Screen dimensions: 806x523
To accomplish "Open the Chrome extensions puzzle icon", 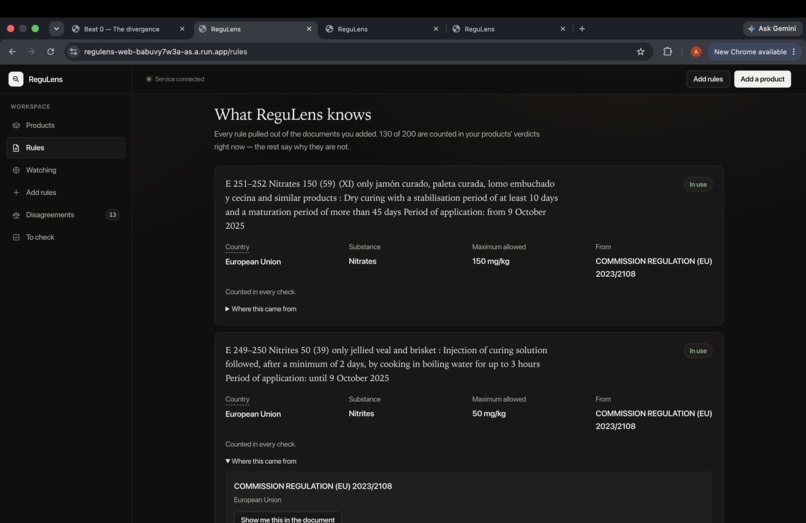I will pyautogui.click(x=667, y=51).
